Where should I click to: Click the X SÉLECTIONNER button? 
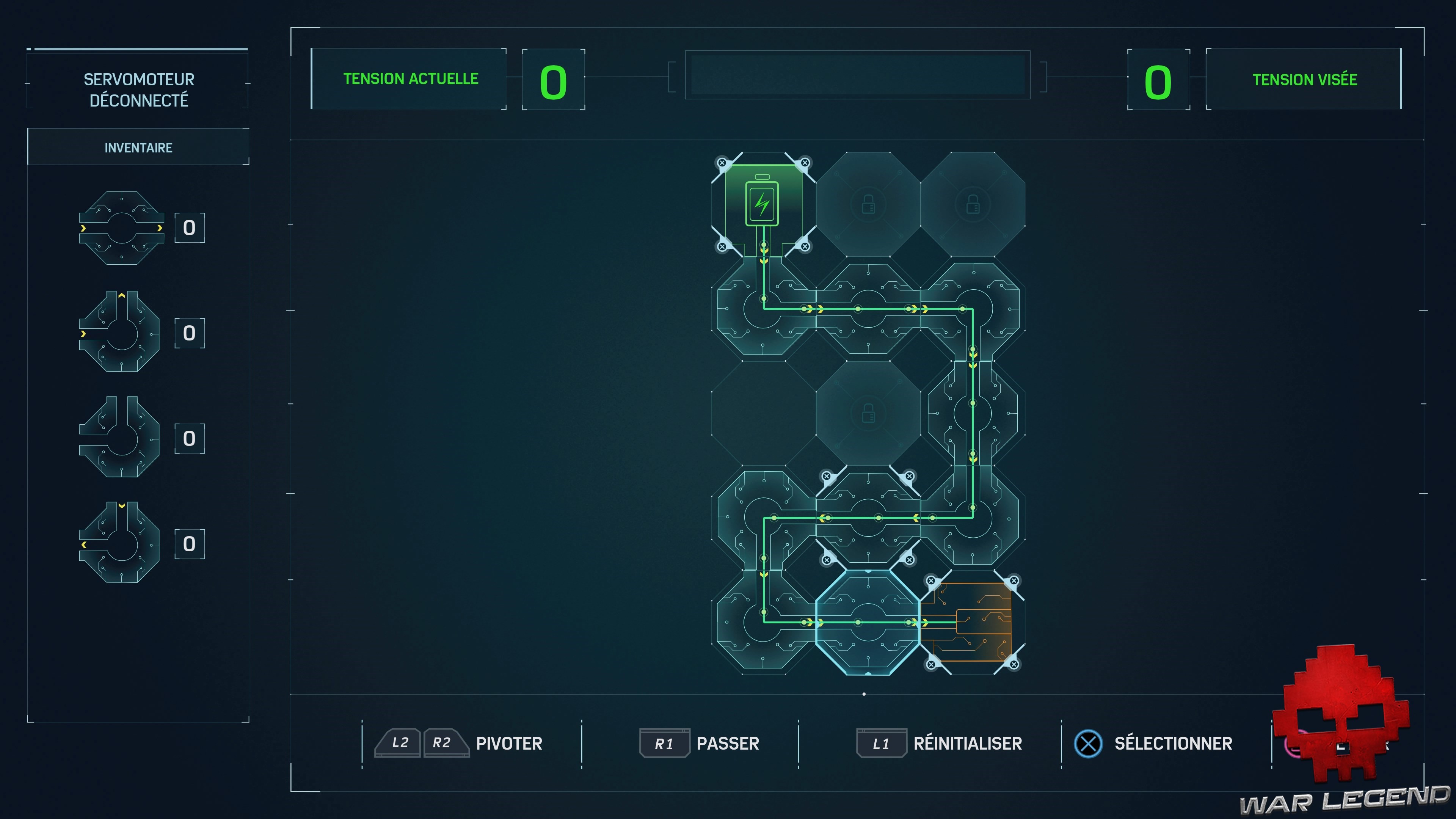coord(1153,743)
